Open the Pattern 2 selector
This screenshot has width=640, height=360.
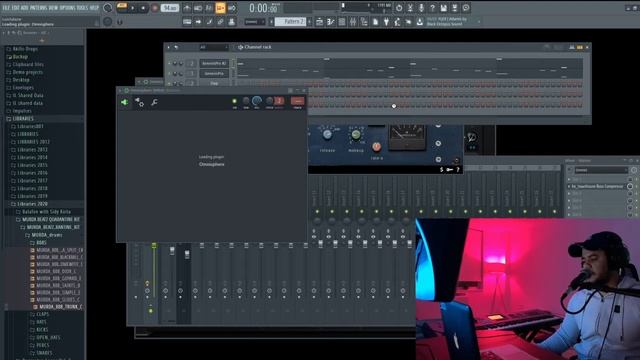tap(291, 22)
